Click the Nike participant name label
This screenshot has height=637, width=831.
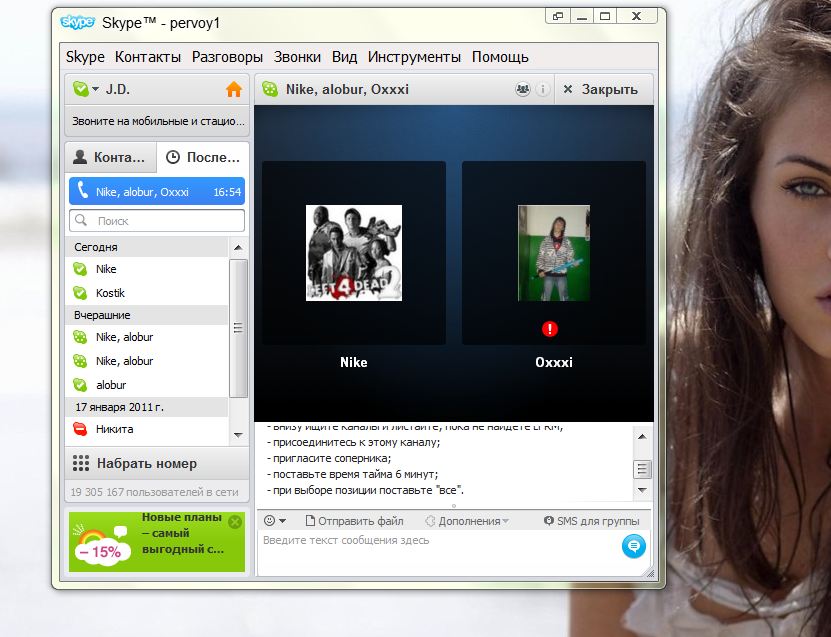(x=353, y=362)
